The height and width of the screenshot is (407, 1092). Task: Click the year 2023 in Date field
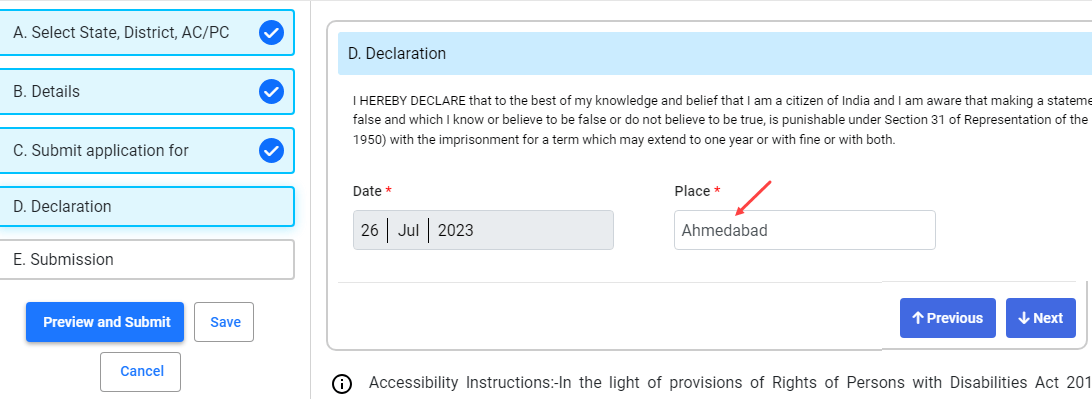coord(455,230)
